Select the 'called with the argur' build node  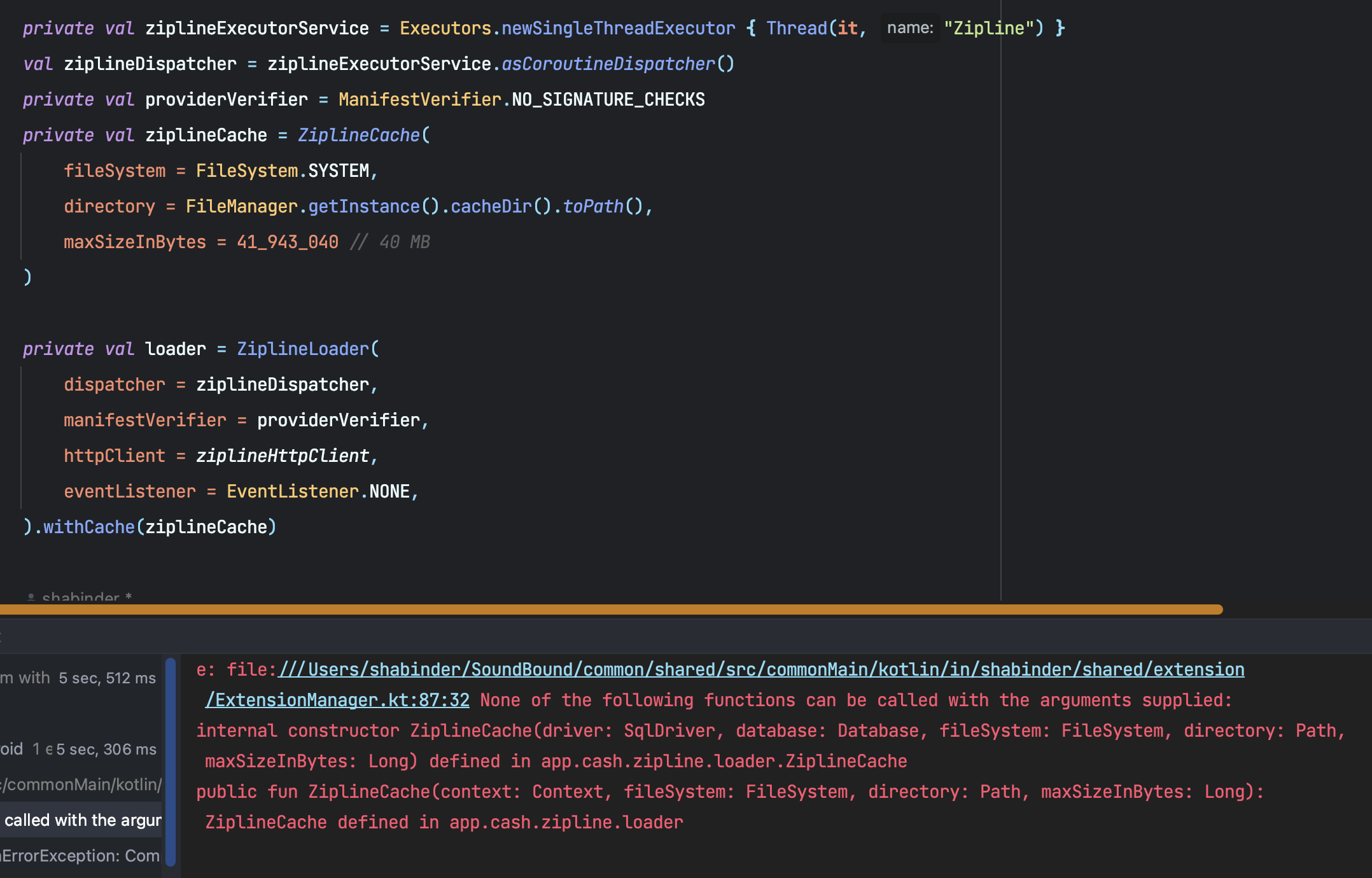click(x=83, y=820)
